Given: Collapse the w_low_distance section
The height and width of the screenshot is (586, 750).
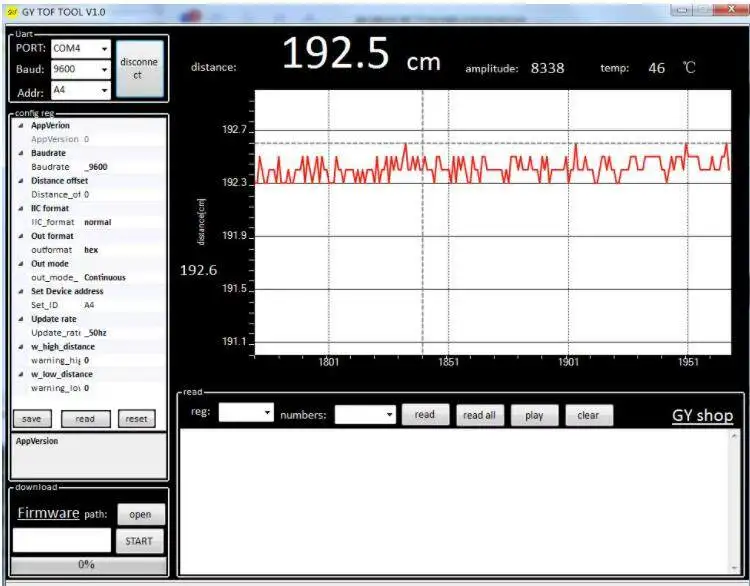Looking at the screenshot, I should pyautogui.click(x=21, y=375).
